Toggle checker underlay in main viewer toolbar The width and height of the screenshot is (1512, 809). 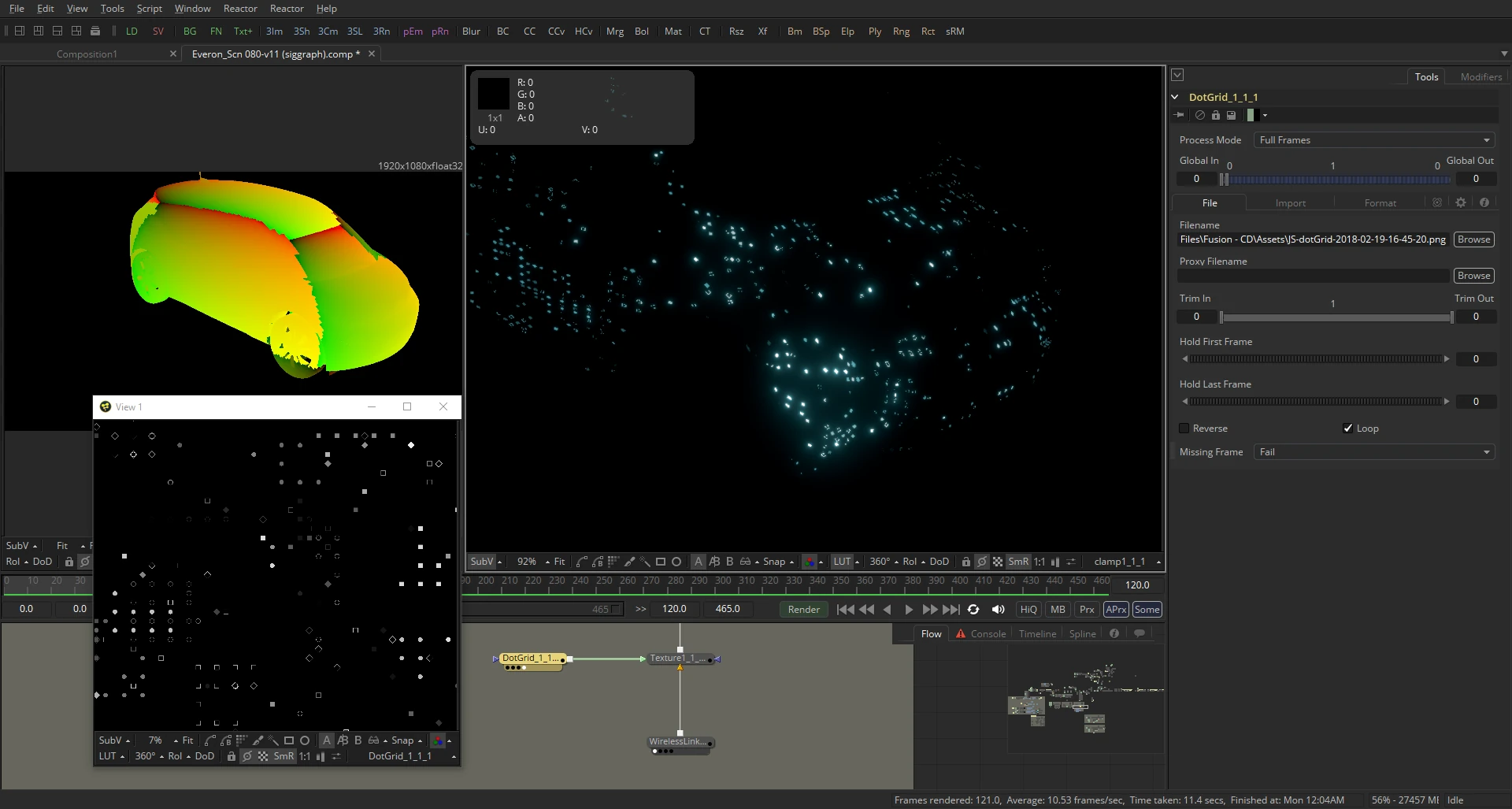click(x=998, y=562)
